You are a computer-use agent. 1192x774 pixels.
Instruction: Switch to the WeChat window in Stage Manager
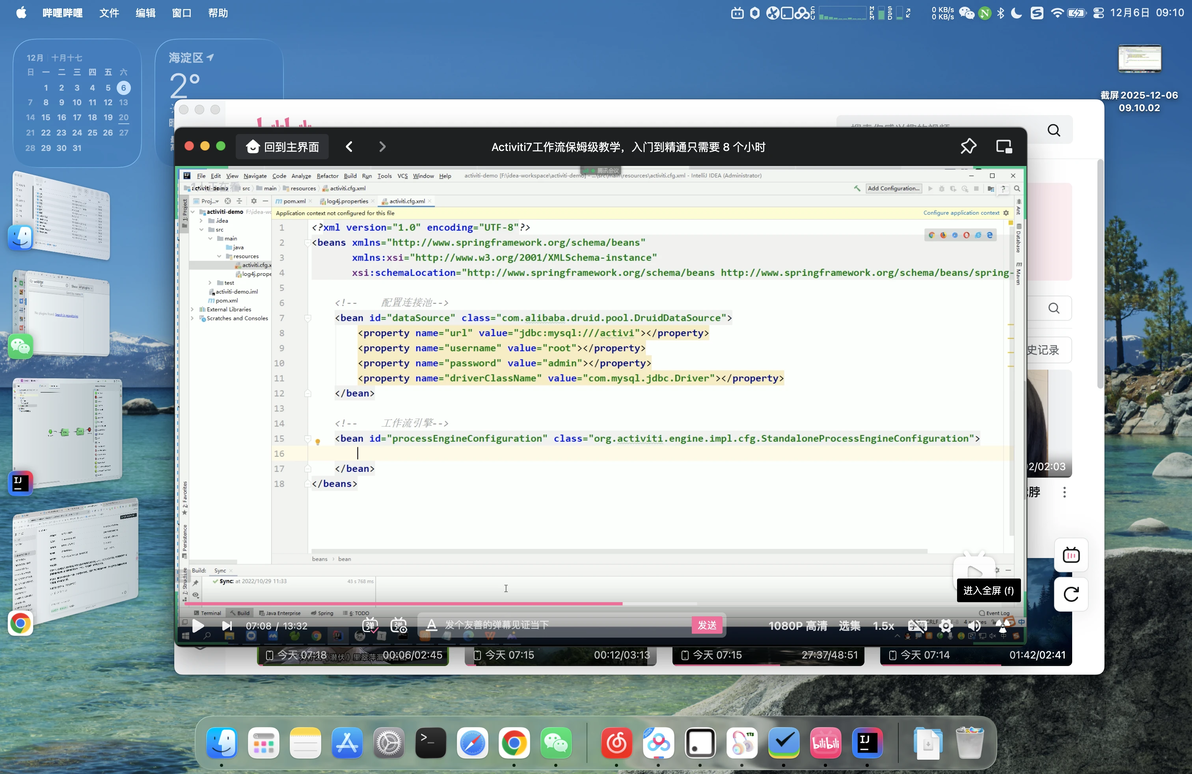tap(61, 313)
